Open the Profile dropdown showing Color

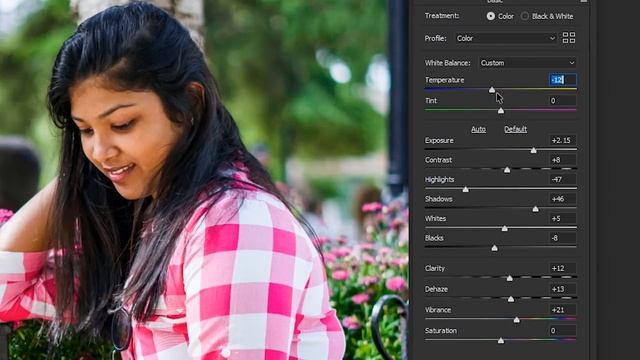pos(506,38)
